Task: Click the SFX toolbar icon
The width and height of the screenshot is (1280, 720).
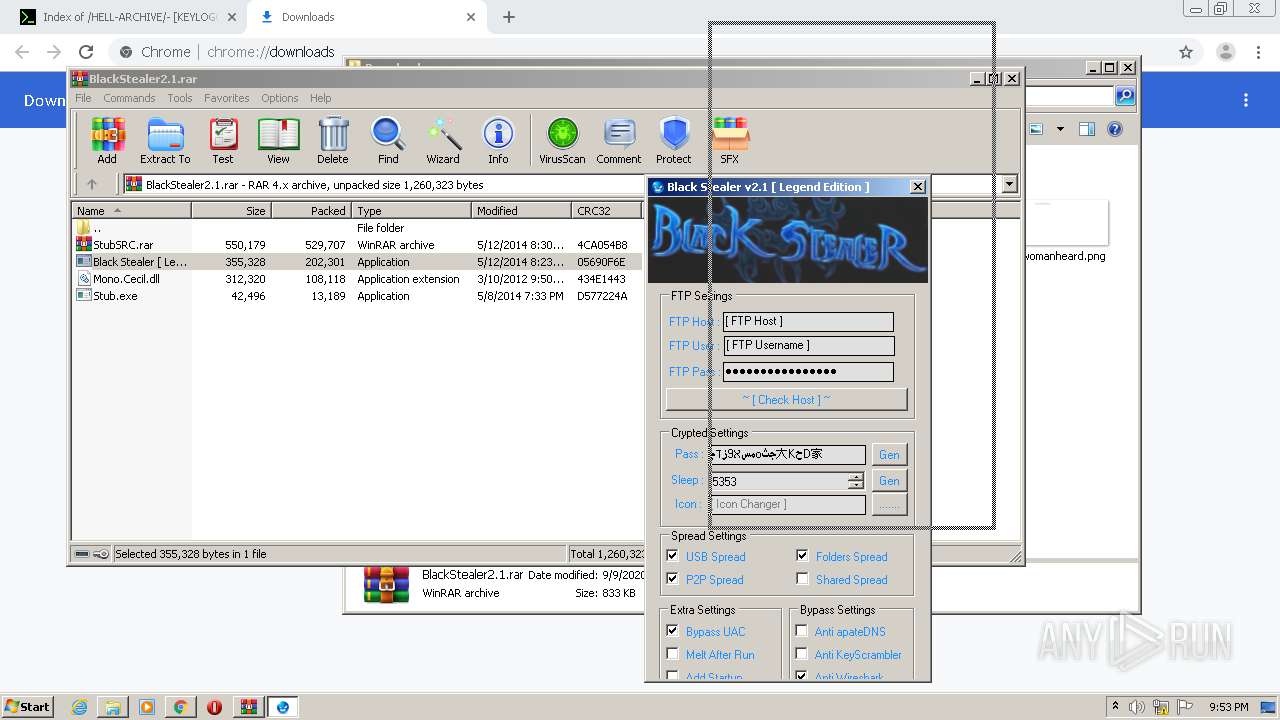Action: [730, 140]
